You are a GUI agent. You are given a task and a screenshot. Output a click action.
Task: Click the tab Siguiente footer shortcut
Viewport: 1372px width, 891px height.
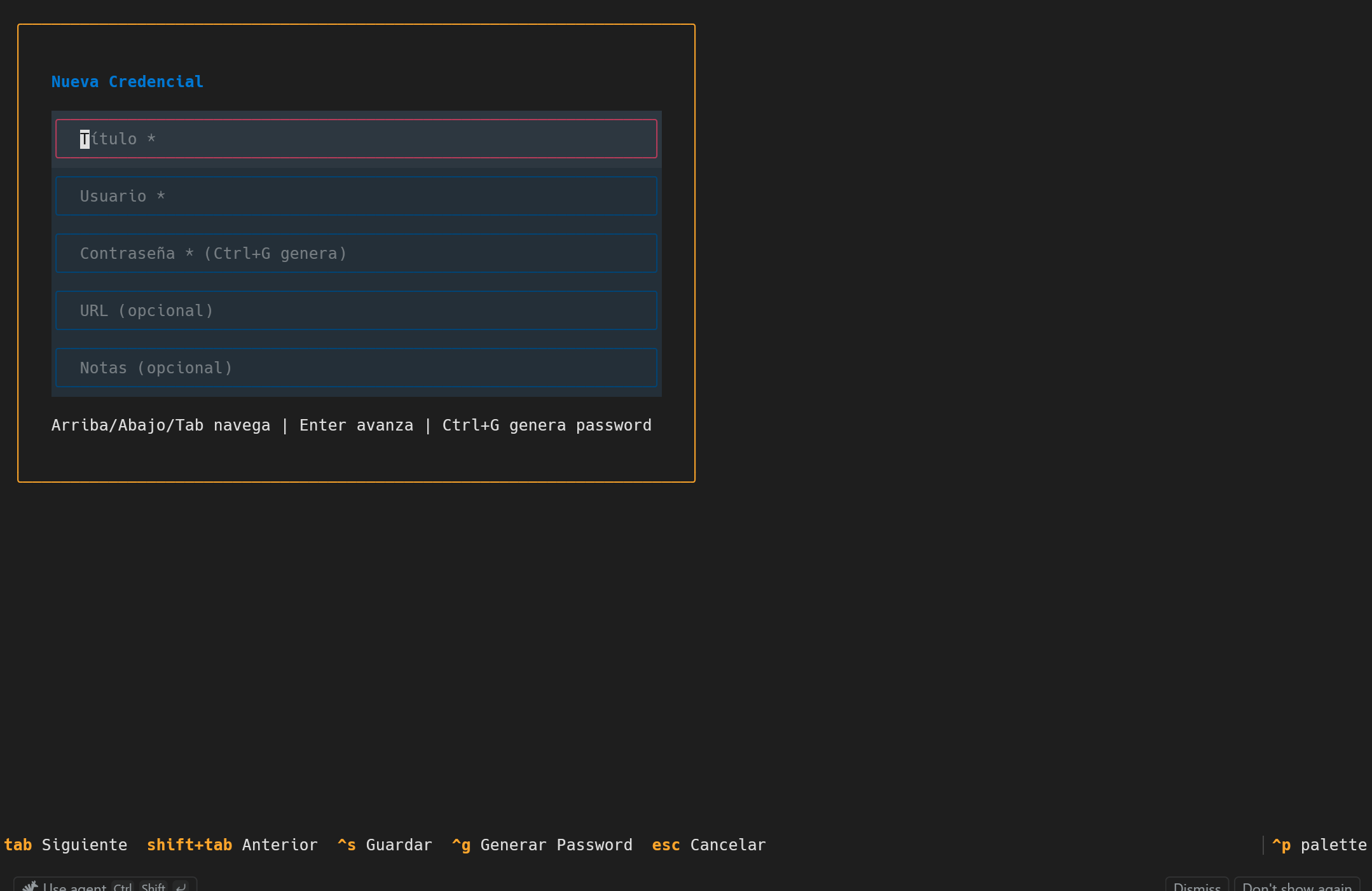(x=65, y=845)
